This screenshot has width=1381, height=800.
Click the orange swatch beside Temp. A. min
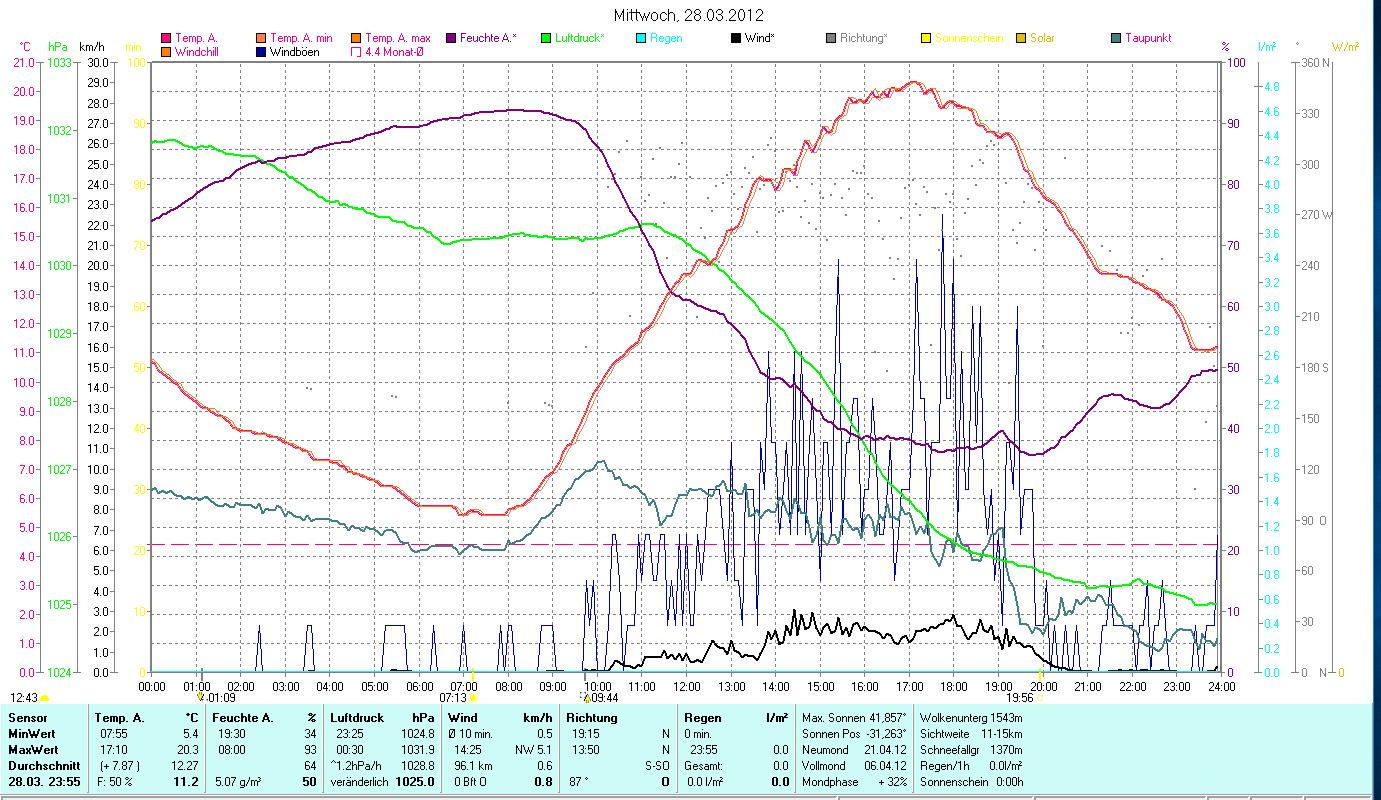pos(262,39)
